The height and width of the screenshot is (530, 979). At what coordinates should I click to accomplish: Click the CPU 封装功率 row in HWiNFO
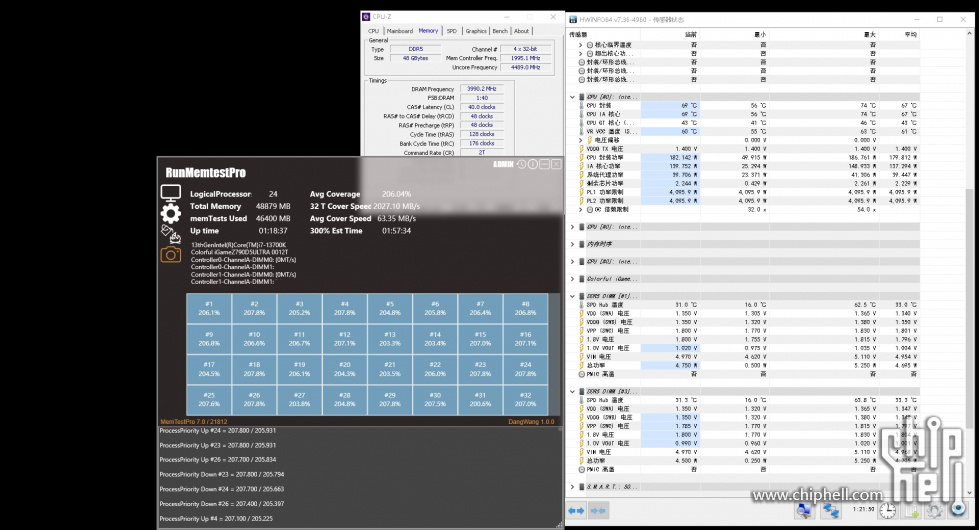[749, 157]
